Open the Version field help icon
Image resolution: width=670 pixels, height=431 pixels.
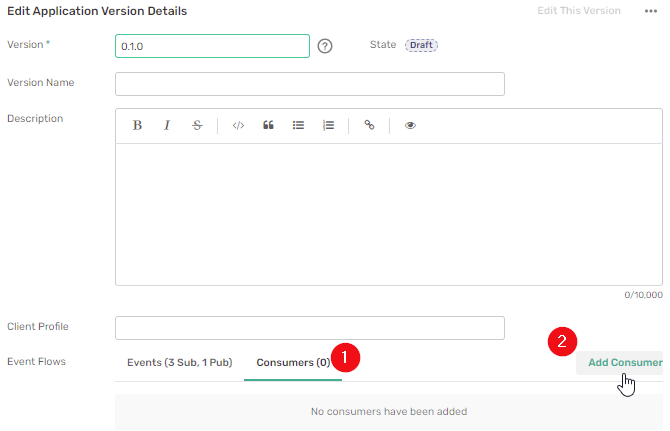tap(325, 46)
